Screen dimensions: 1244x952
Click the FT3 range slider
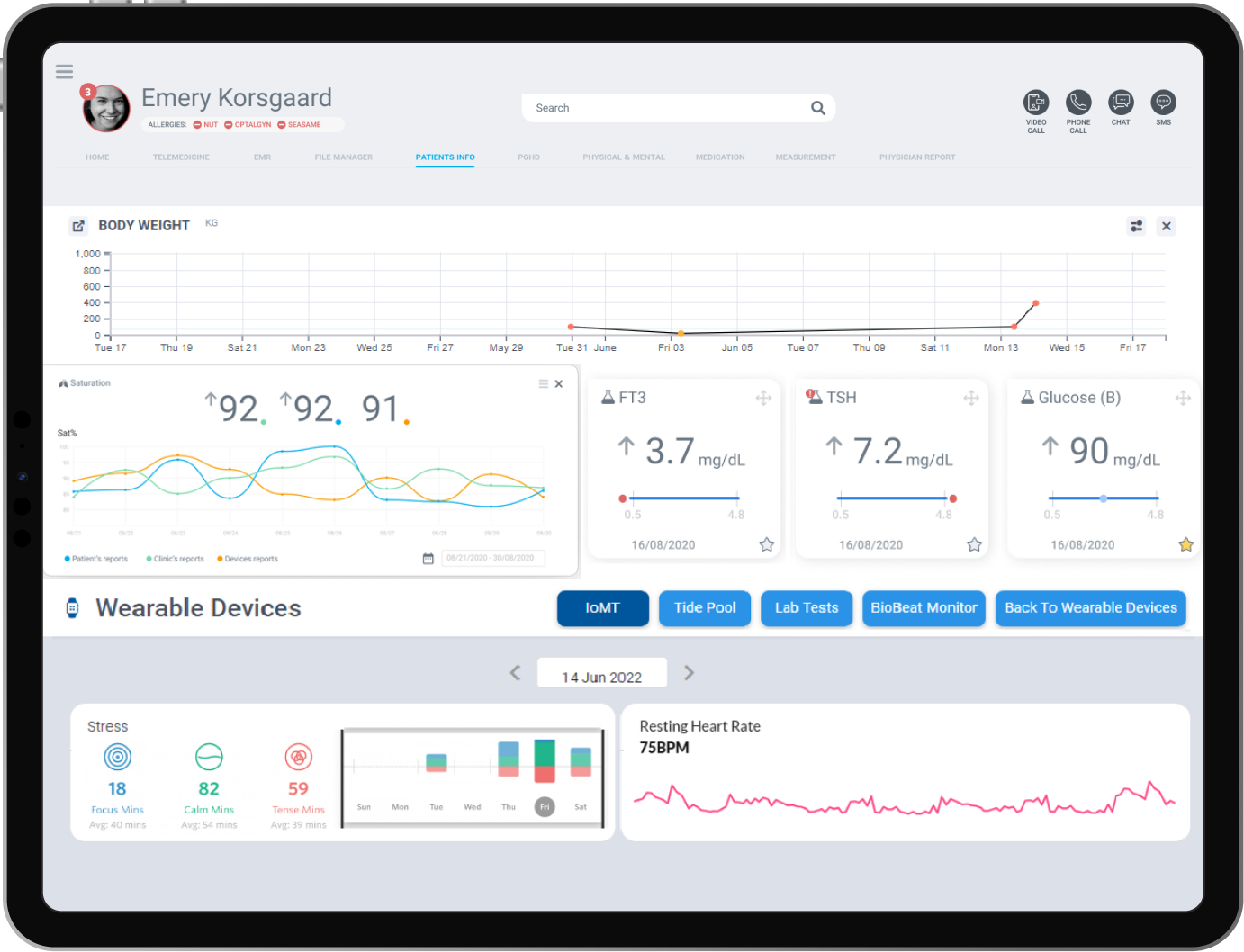point(681,498)
